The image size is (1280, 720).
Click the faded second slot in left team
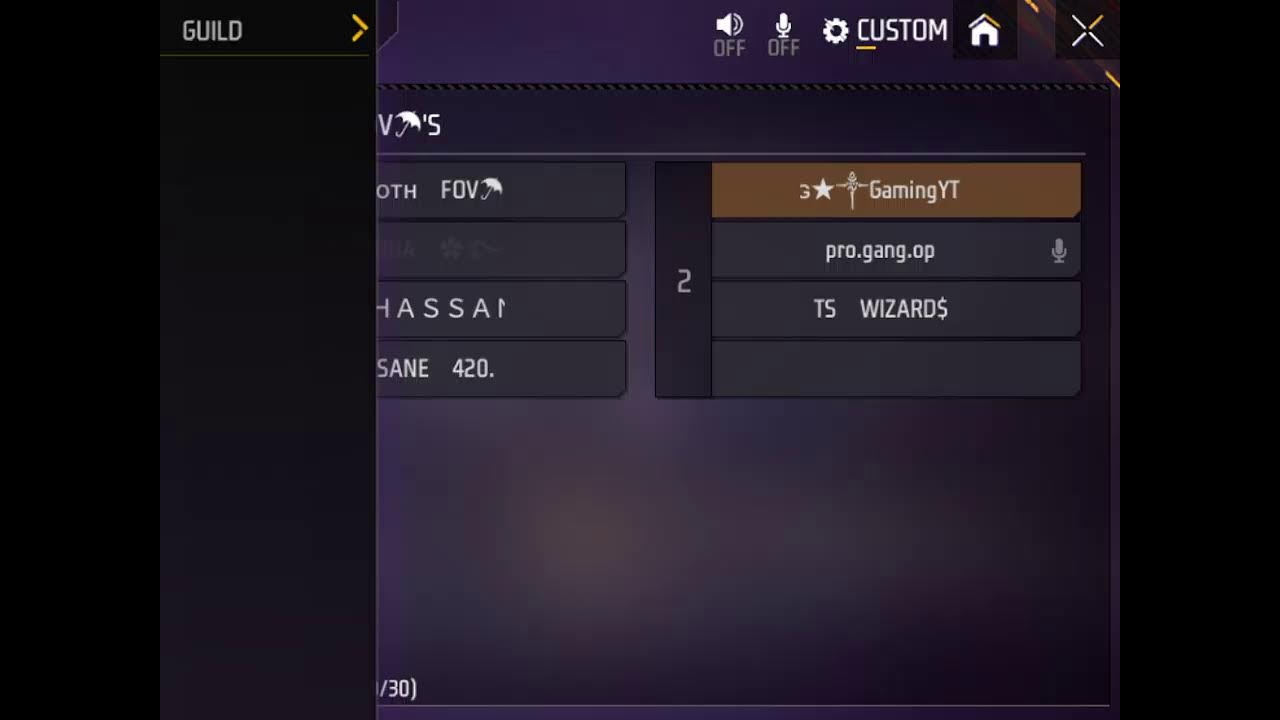[501, 250]
